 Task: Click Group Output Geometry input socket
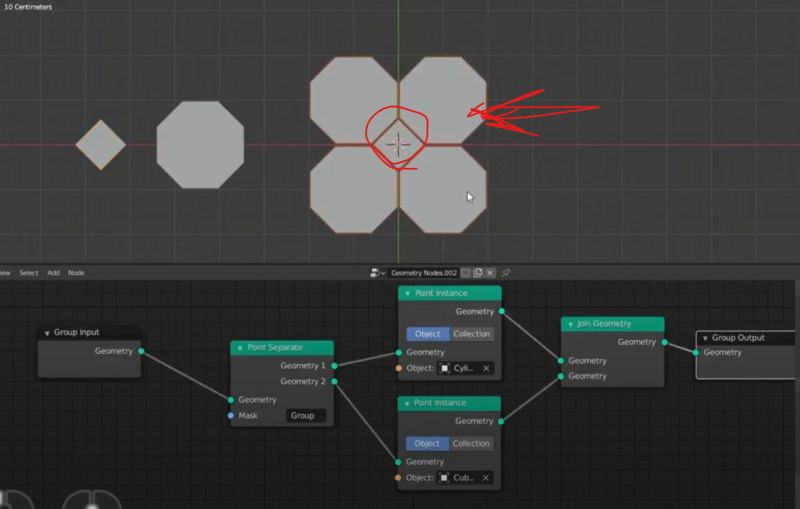pyautogui.click(x=696, y=352)
